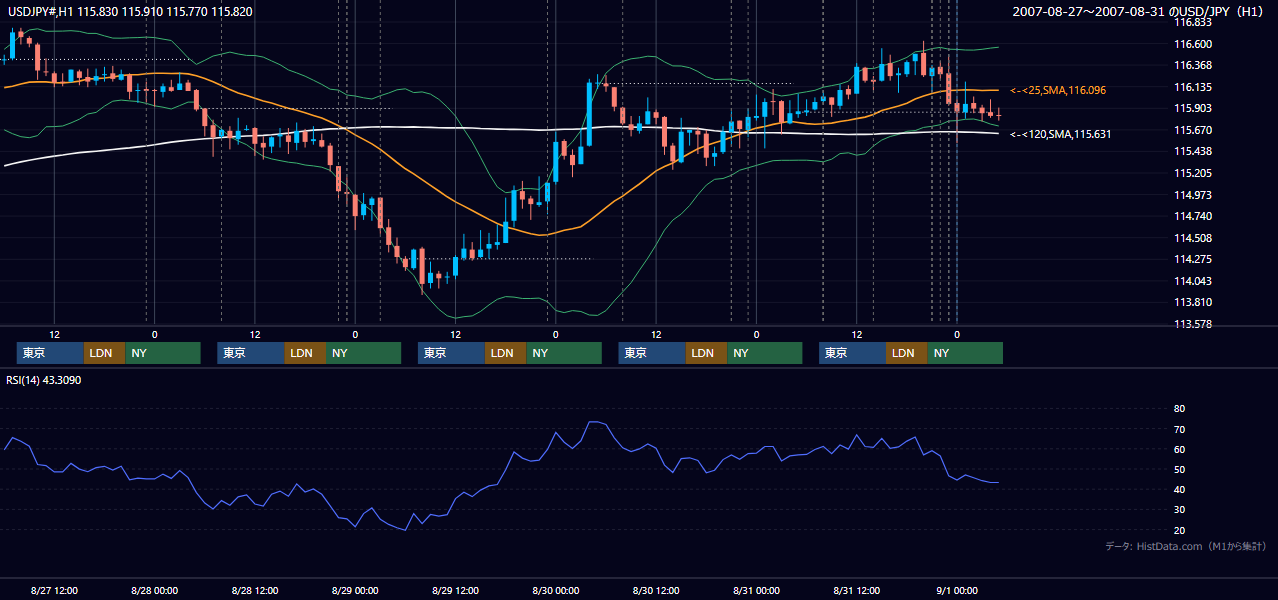The height and width of the screenshot is (600, 1278).
Task: Click the LDN session bar for 8/28
Action: pyautogui.click(x=304, y=353)
